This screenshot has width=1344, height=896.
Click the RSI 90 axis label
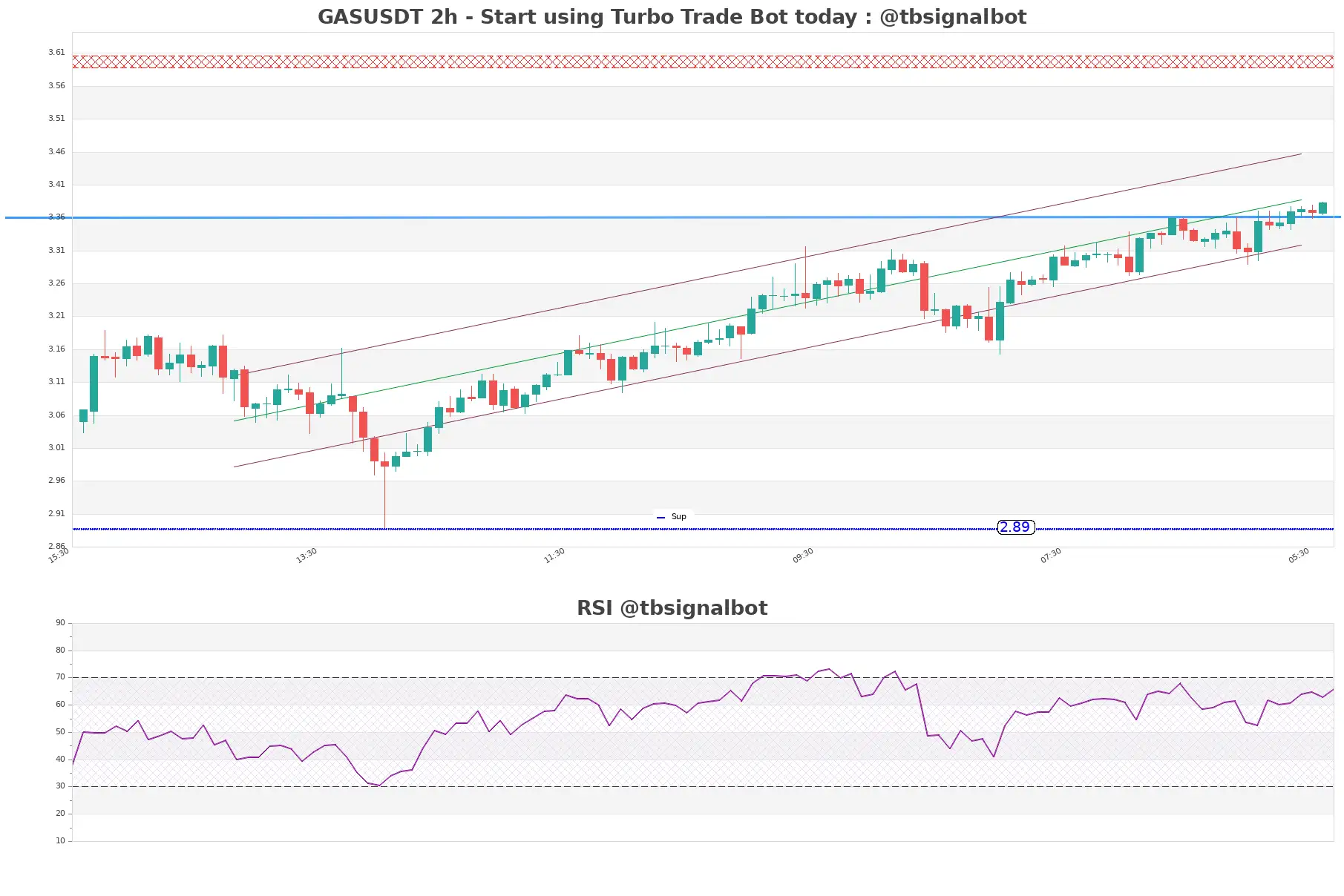pyautogui.click(x=60, y=623)
